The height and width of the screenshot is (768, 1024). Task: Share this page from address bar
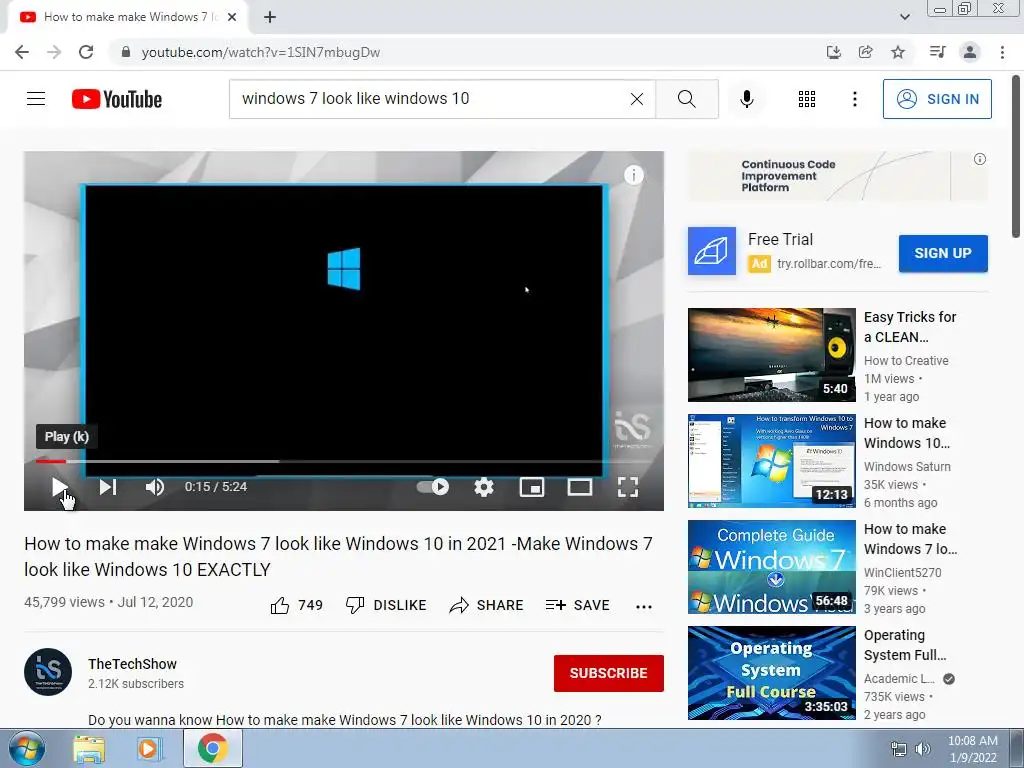(x=866, y=52)
